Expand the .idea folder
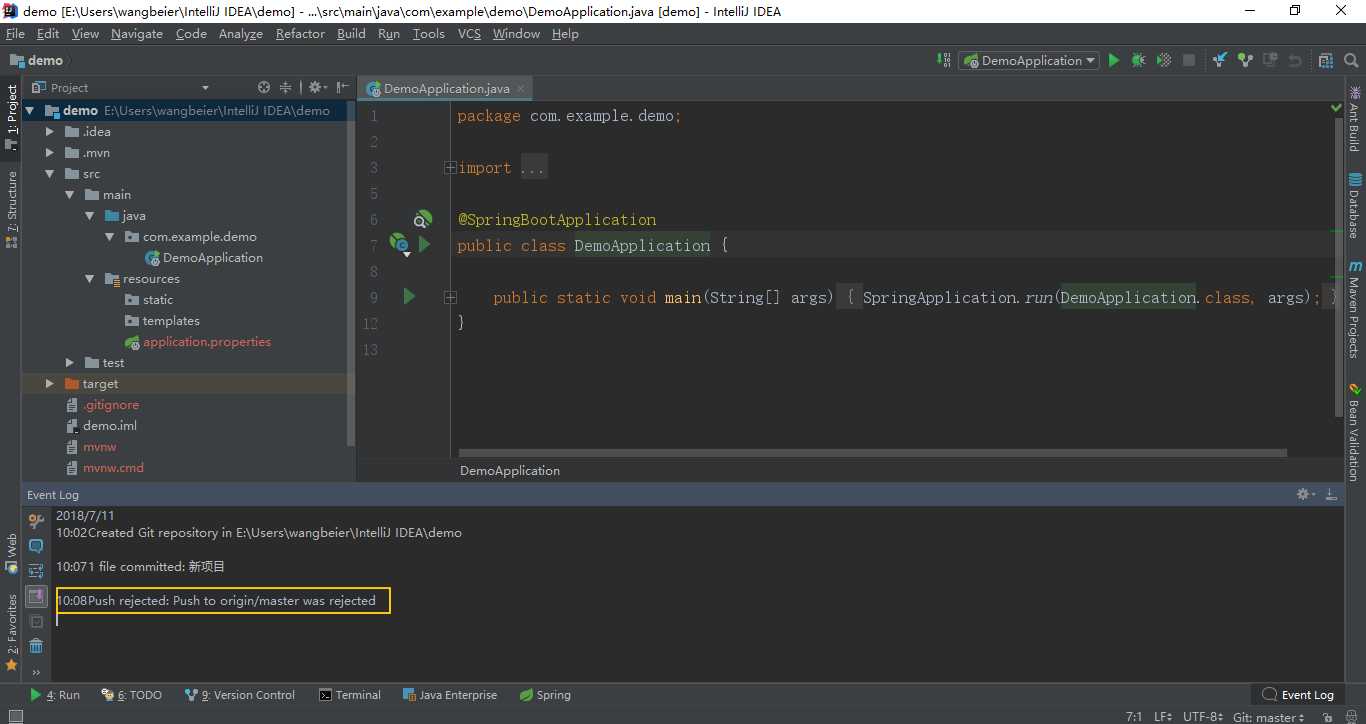Image resolution: width=1366 pixels, height=724 pixels. point(50,132)
